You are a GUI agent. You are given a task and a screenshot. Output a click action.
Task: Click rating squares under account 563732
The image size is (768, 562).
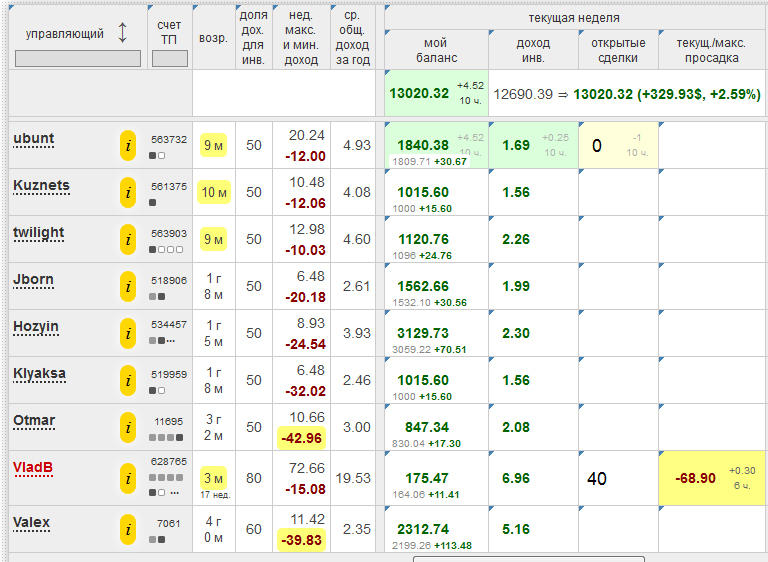pos(157,155)
